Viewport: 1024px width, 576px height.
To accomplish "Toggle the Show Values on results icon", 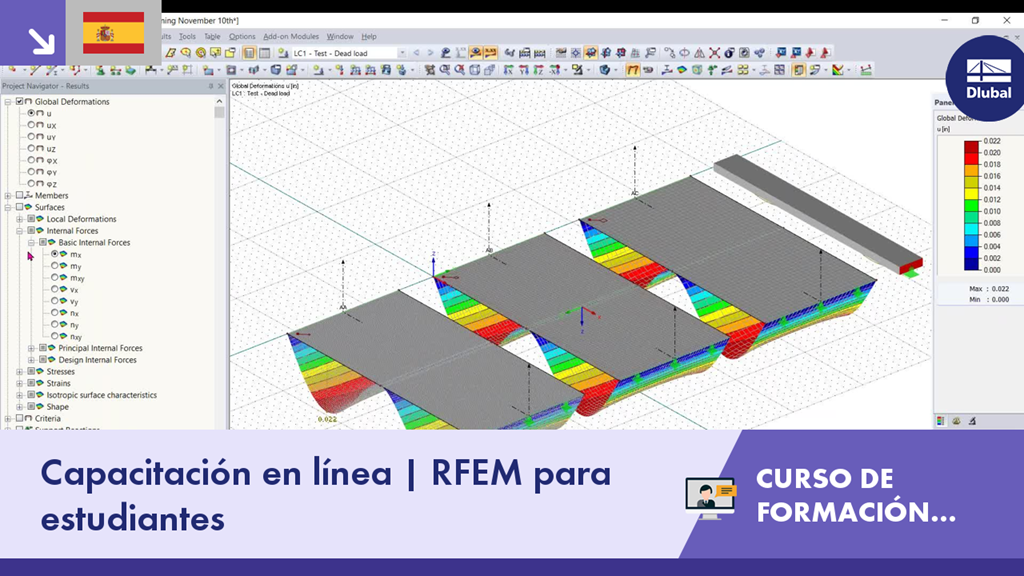I will [490, 53].
